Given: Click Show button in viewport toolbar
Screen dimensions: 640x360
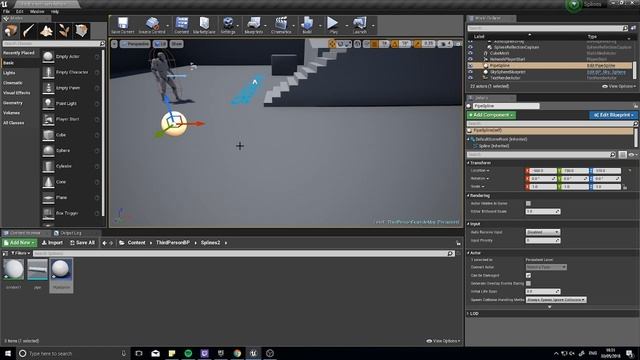Looking at the screenshot, I should point(176,44).
